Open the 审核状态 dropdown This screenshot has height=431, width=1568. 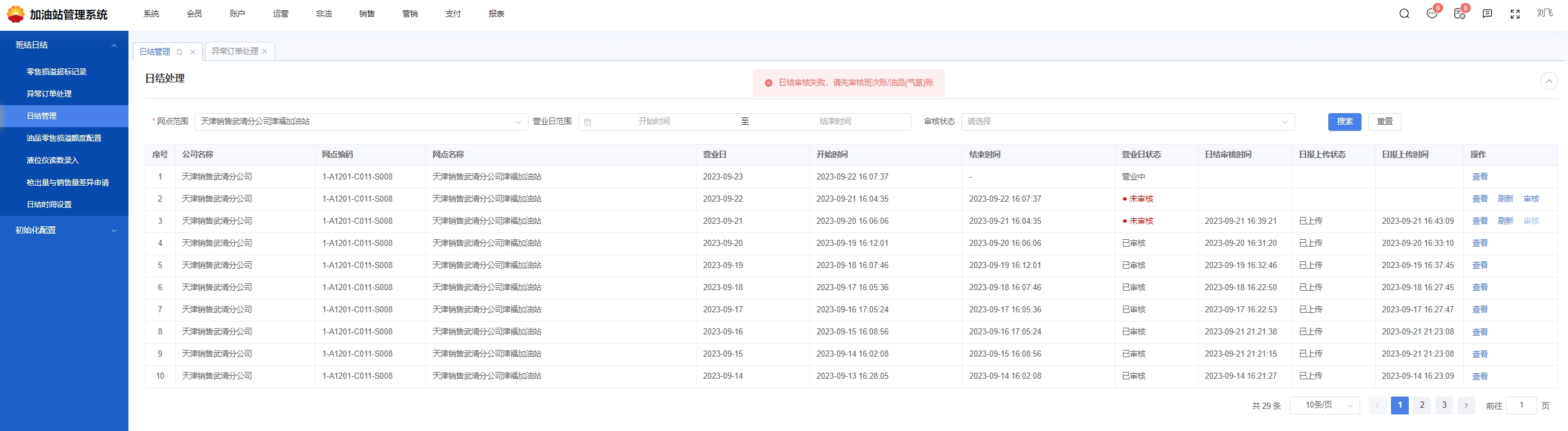coord(1127,122)
